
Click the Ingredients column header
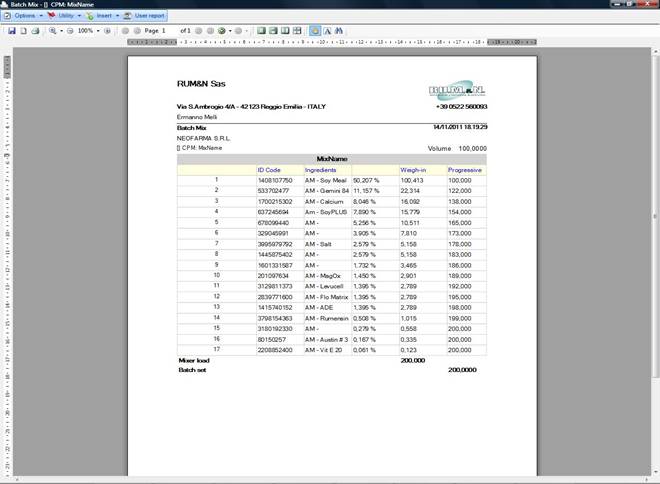point(321,170)
